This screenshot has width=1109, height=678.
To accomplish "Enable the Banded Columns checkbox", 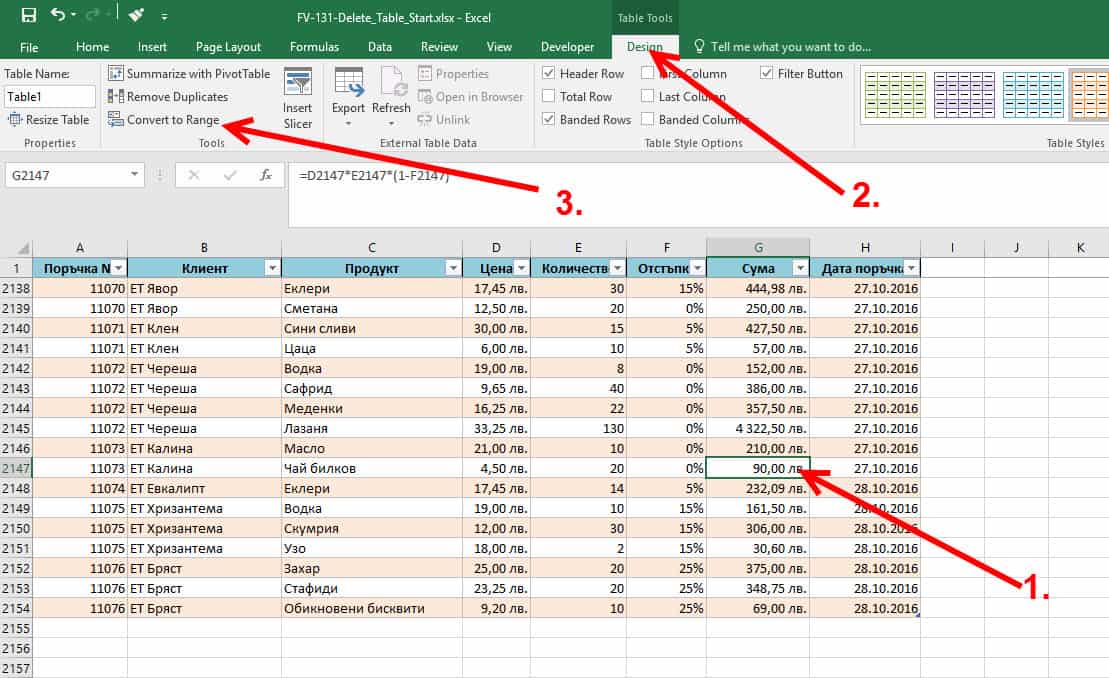I will pyautogui.click(x=647, y=119).
